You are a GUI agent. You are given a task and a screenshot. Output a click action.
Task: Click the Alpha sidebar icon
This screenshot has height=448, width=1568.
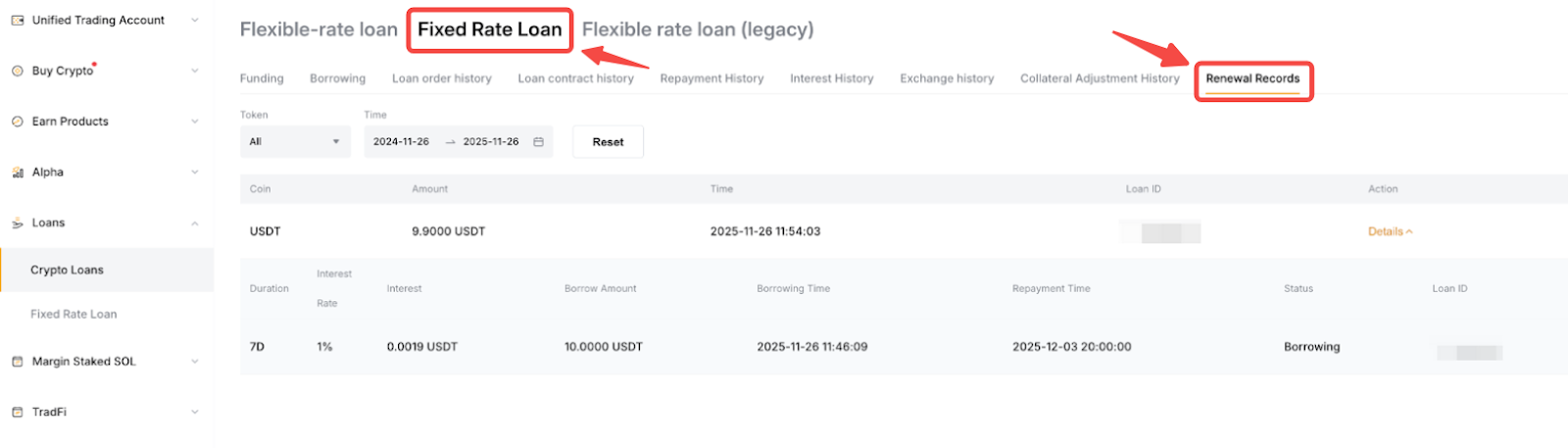18,173
